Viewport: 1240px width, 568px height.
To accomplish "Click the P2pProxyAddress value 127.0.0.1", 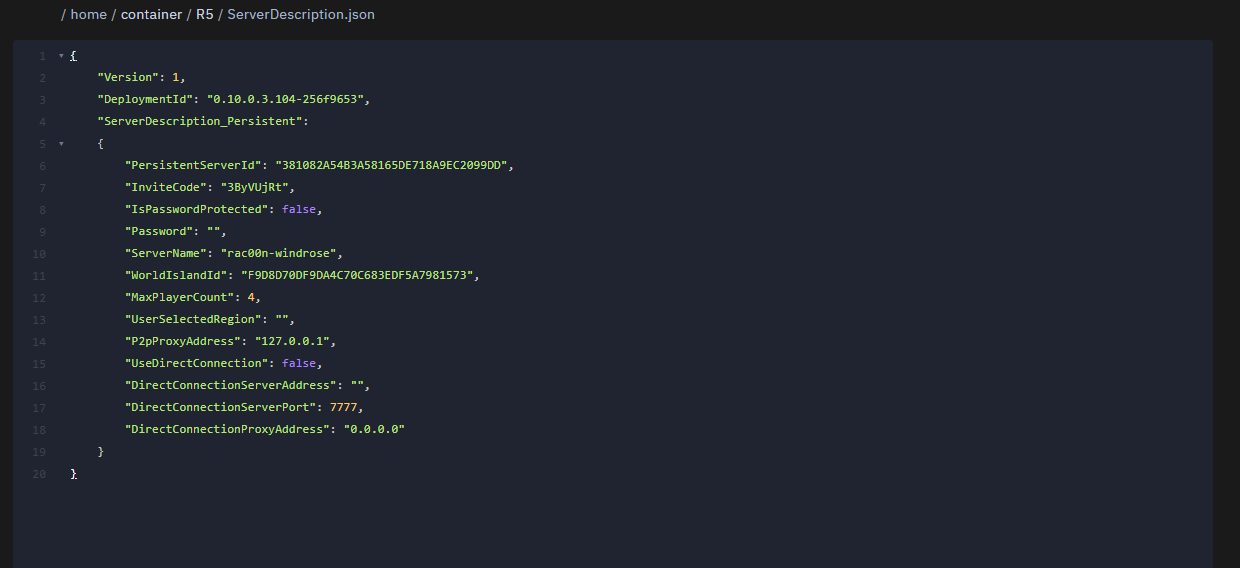I will 294,342.
